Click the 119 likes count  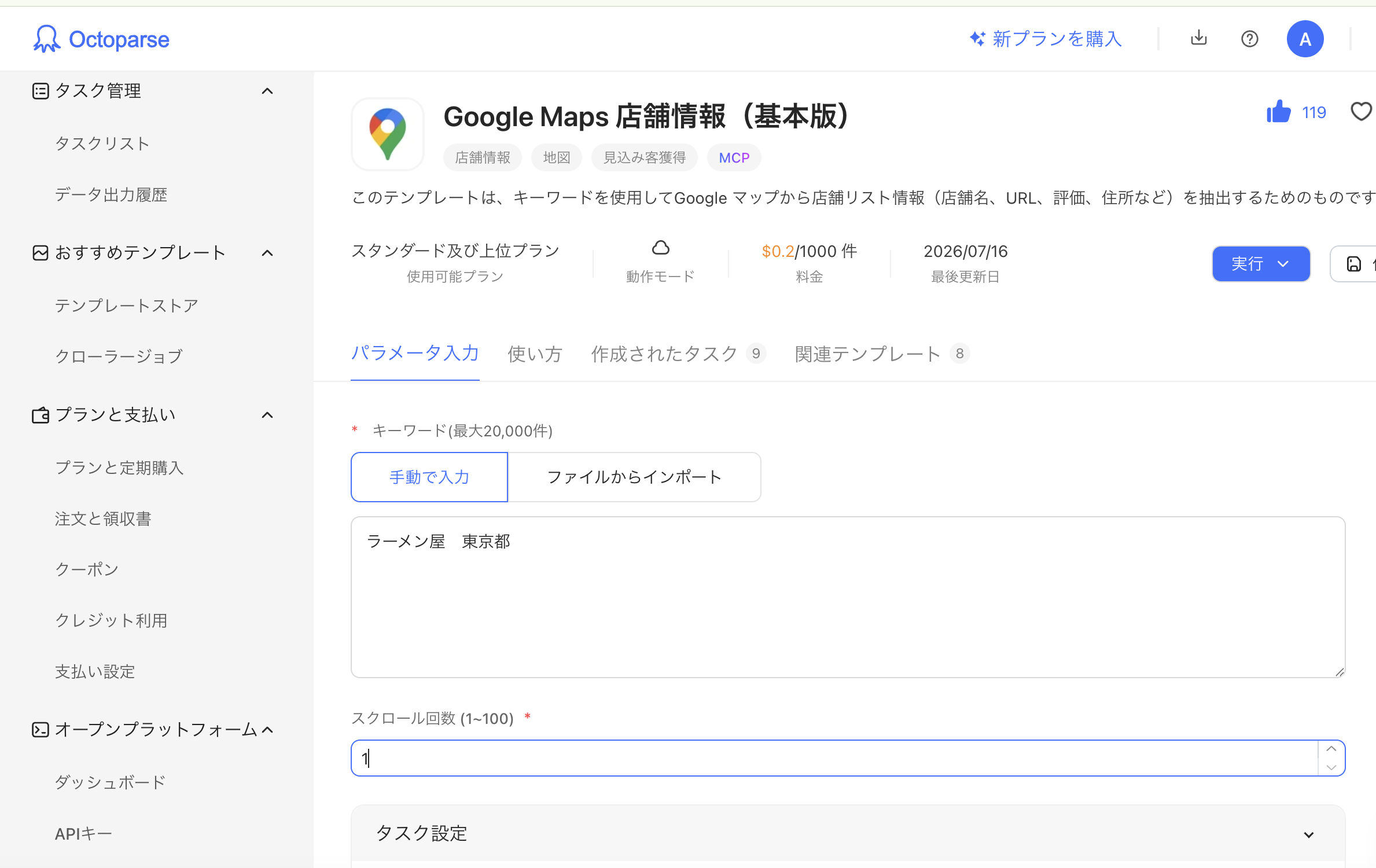[x=1314, y=112]
